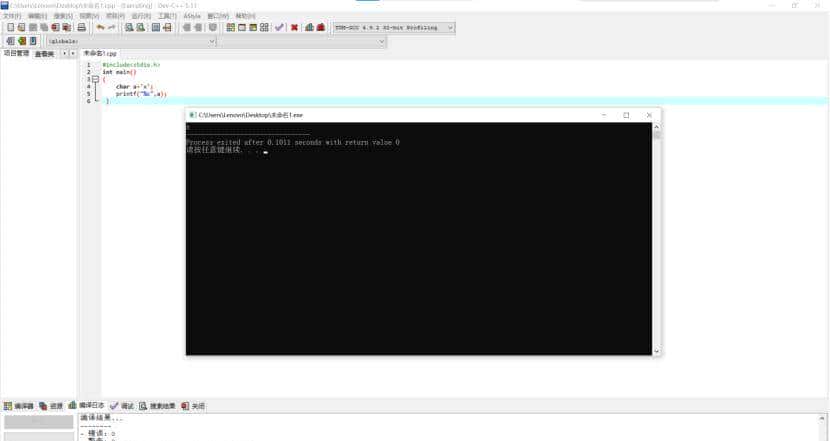This screenshot has width=830, height=441.
Task: Minimize the console window
Action: [604, 115]
